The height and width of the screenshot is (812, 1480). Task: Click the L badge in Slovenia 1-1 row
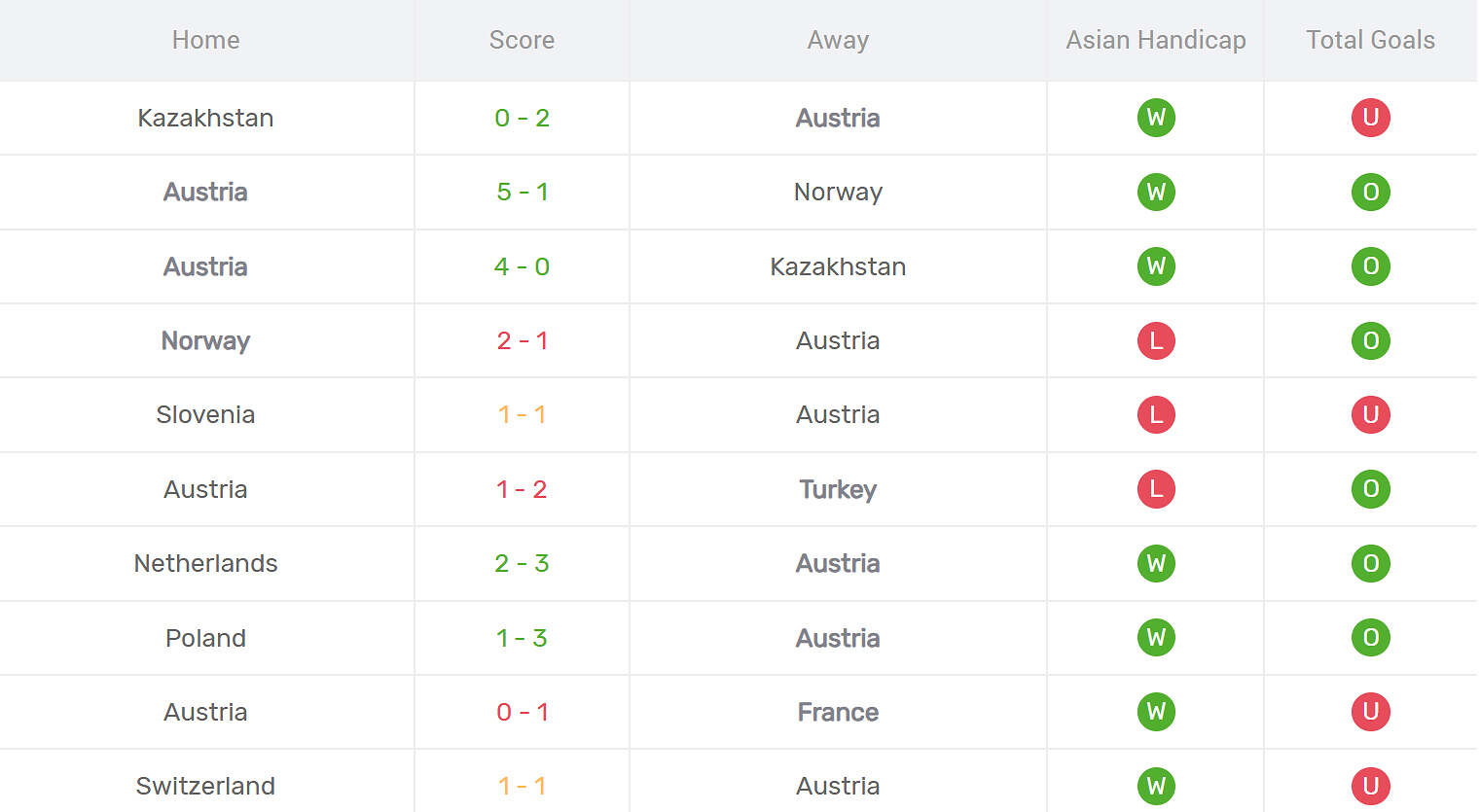pyautogui.click(x=1156, y=414)
